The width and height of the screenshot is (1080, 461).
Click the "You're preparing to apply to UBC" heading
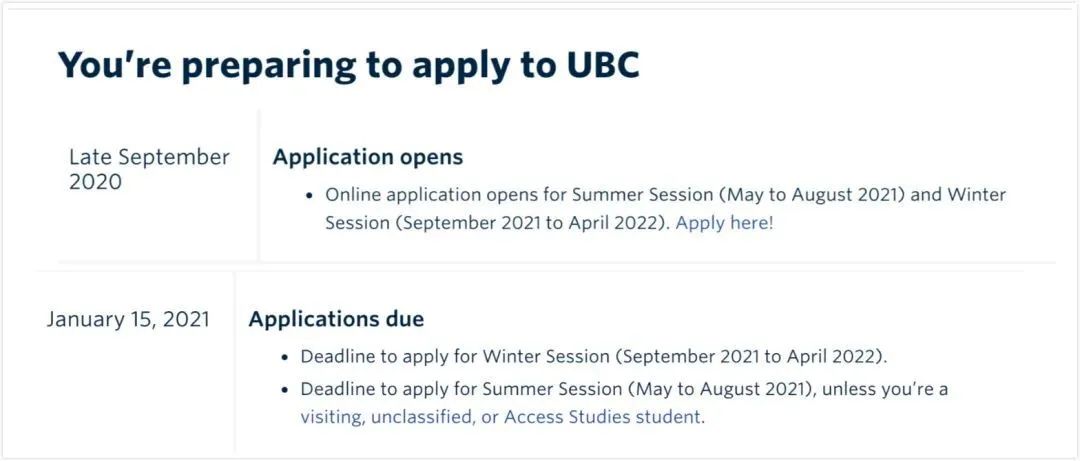[349, 64]
